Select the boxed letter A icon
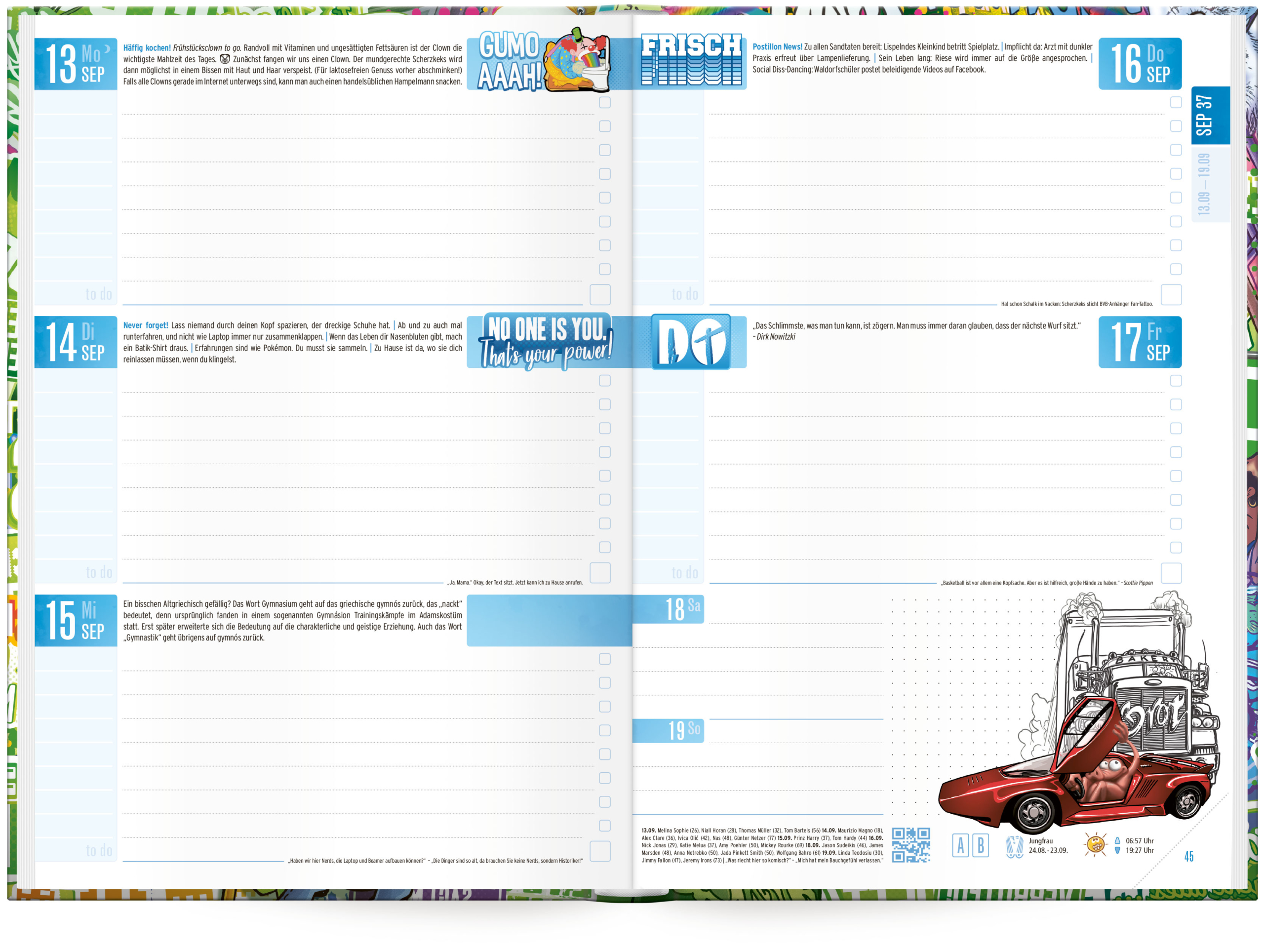 point(960,845)
